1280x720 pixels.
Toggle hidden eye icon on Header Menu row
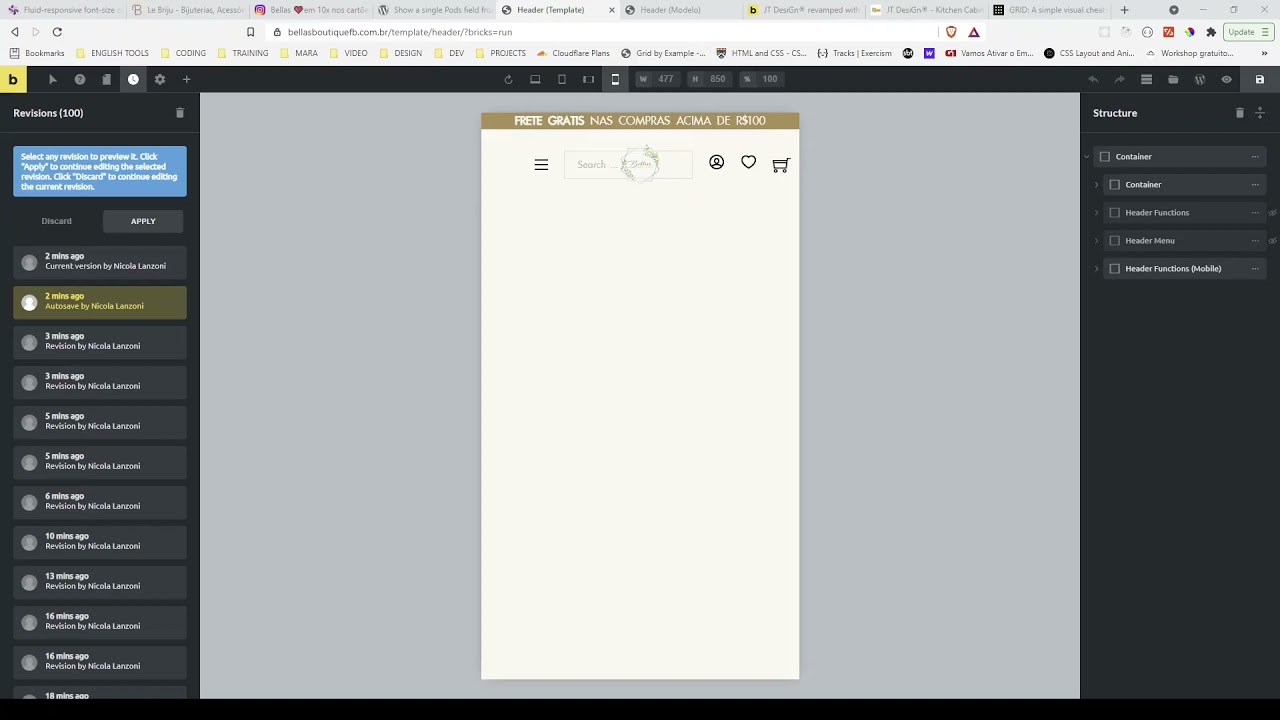pyautogui.click(x=1273, y=241)
